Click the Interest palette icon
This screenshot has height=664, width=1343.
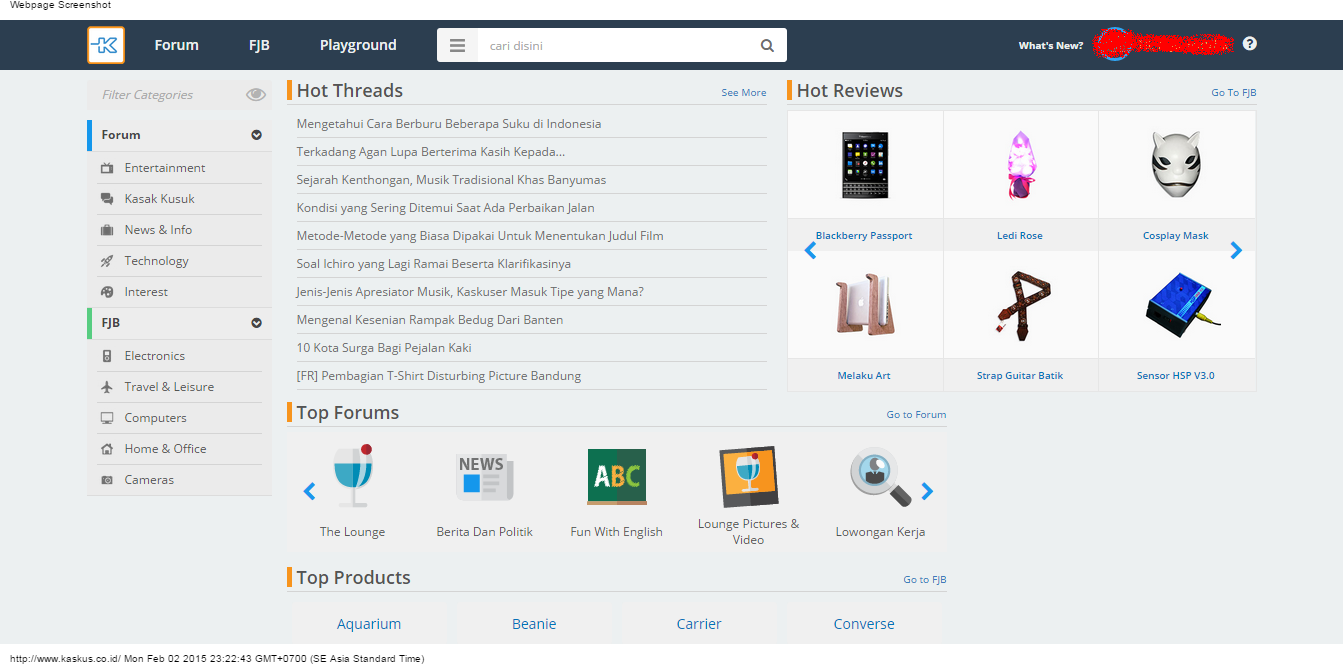107,292
